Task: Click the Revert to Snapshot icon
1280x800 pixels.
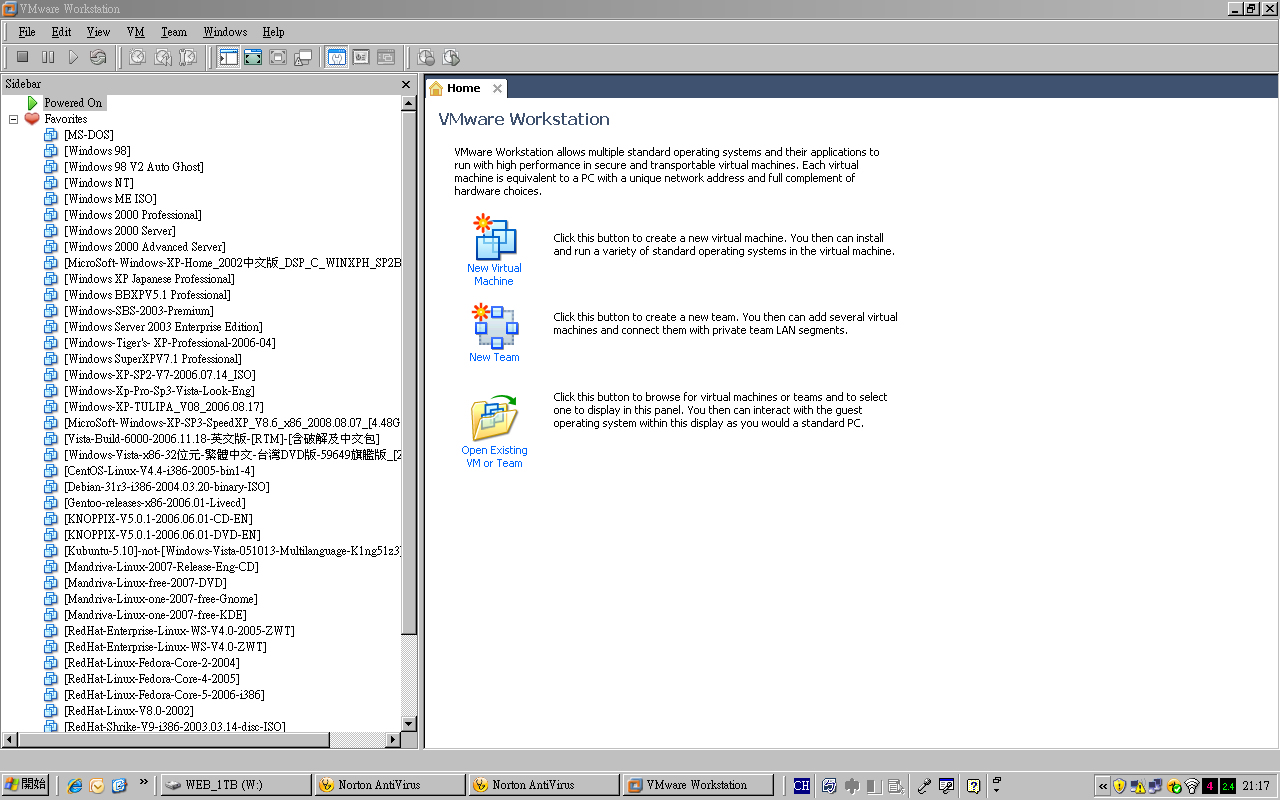Action: [163, 58]
